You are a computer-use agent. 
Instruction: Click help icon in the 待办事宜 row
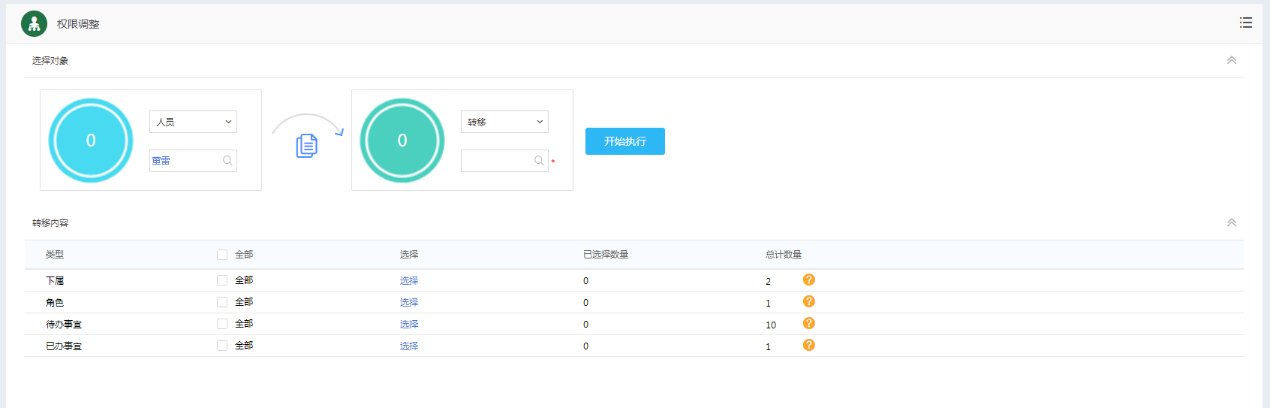(x=809, y=323)
